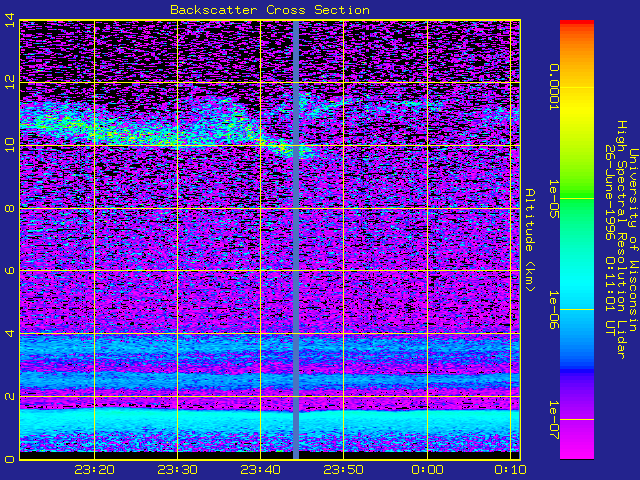Click the altitude label 2
This screenshot has width=640, height=480.
[9, 396]
